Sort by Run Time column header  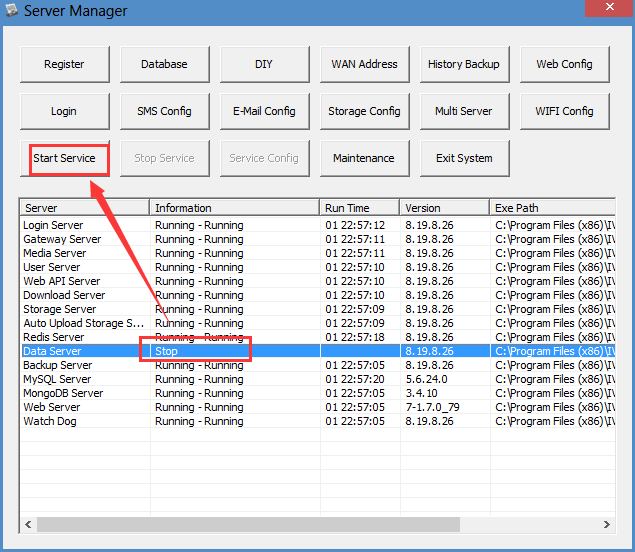360,208
